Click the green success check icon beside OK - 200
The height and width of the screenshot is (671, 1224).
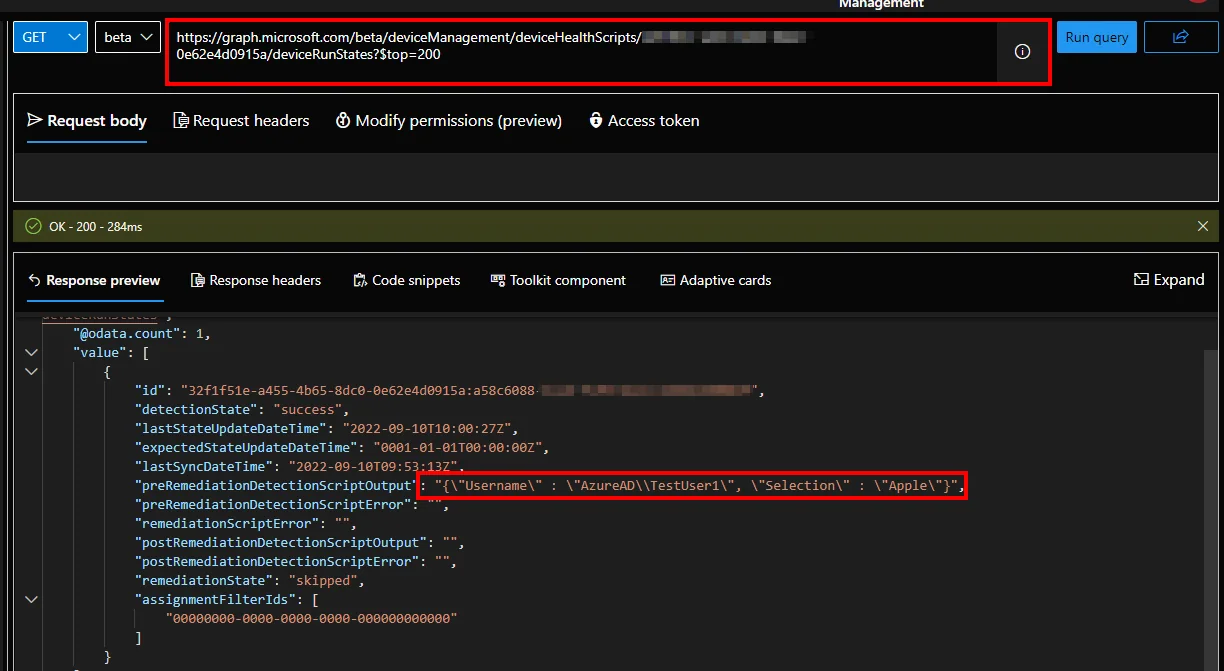33,227
